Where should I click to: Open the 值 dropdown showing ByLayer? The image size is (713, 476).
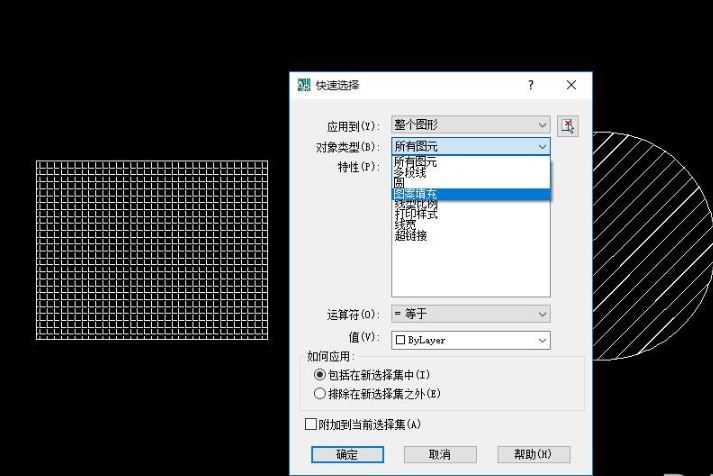point(471,340)
